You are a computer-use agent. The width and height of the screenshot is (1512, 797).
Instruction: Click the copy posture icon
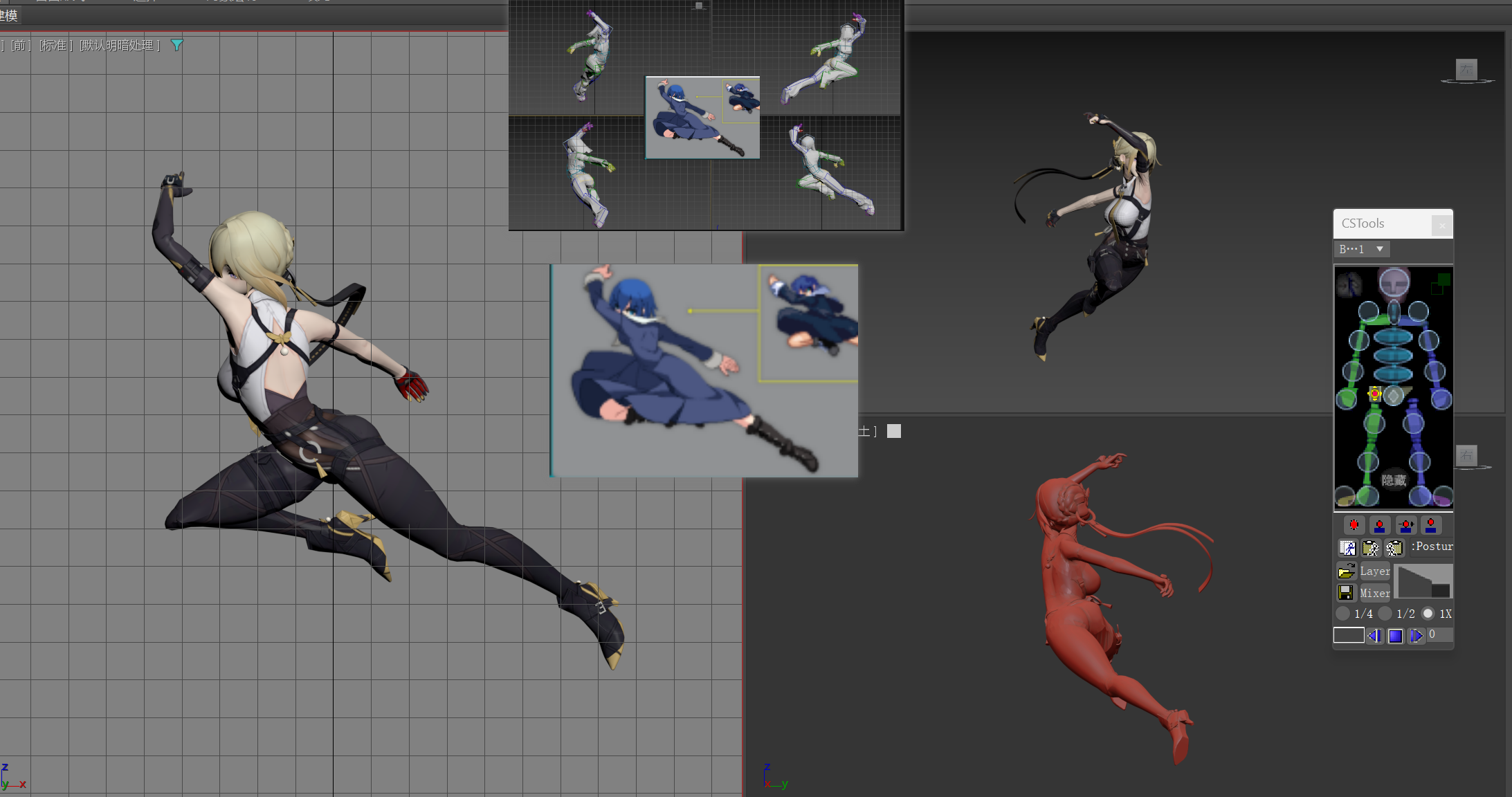(x=1347, y=548)
